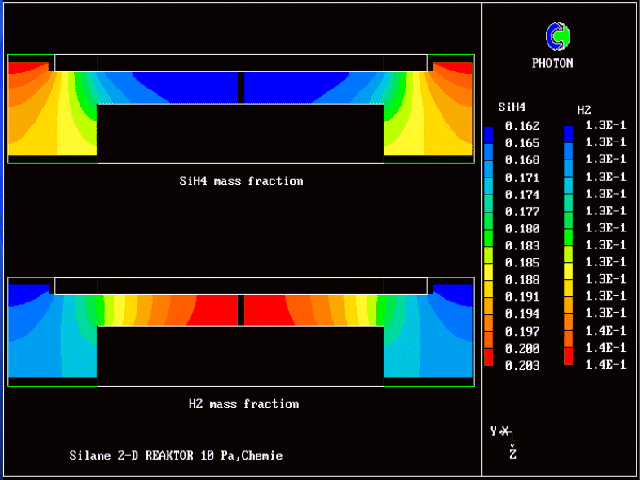Click the black divider bar in SiH4 plot
Screen dimensions: 640x480
coord(240,87)
